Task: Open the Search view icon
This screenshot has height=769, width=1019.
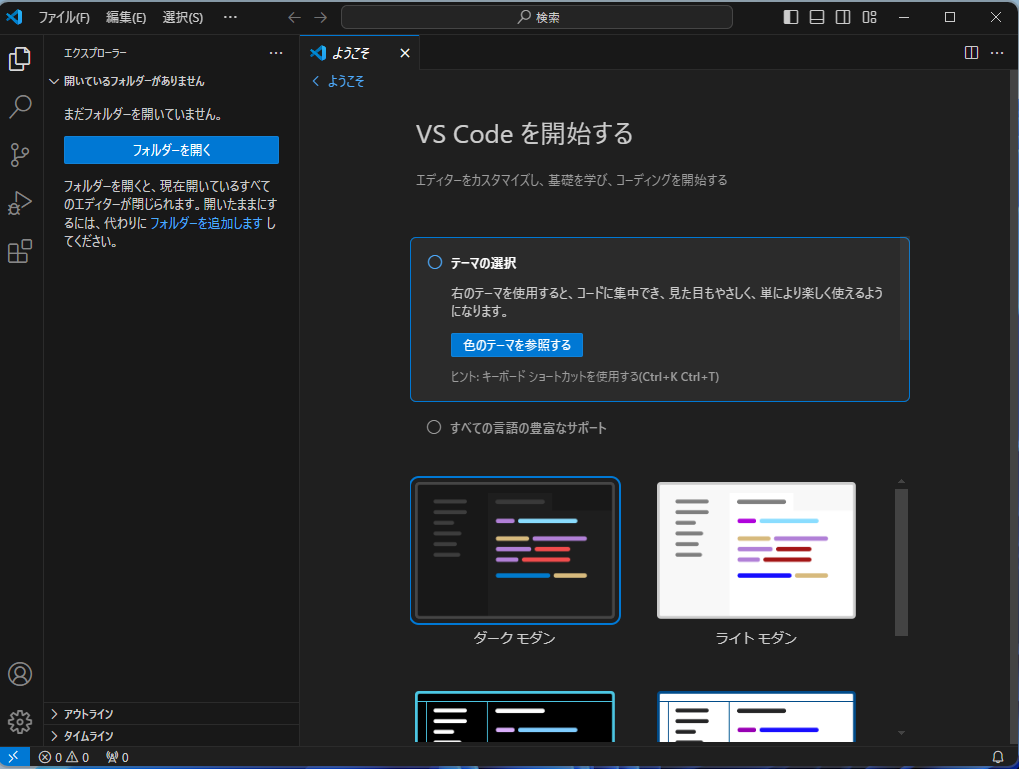Action: [20, 107]
